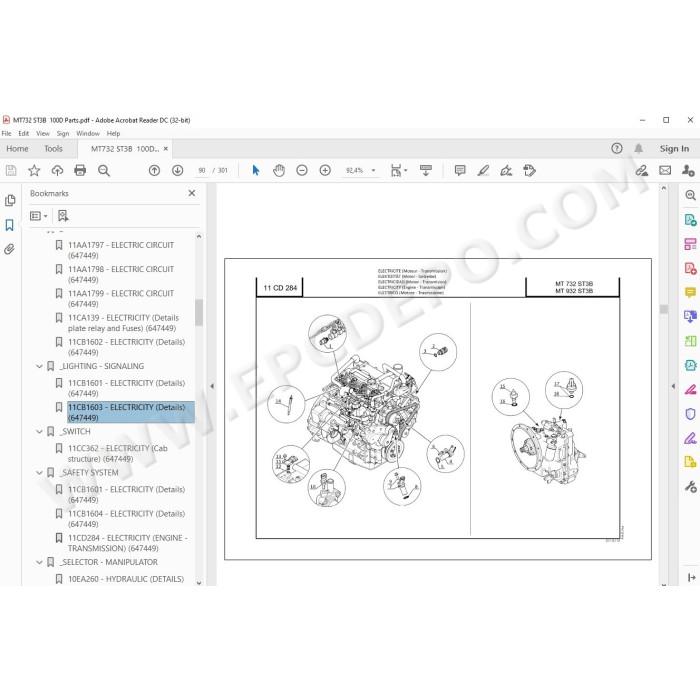Screen dimensions: 700x700
Task: Zoom out with minus icon
Action: (302, 170)
